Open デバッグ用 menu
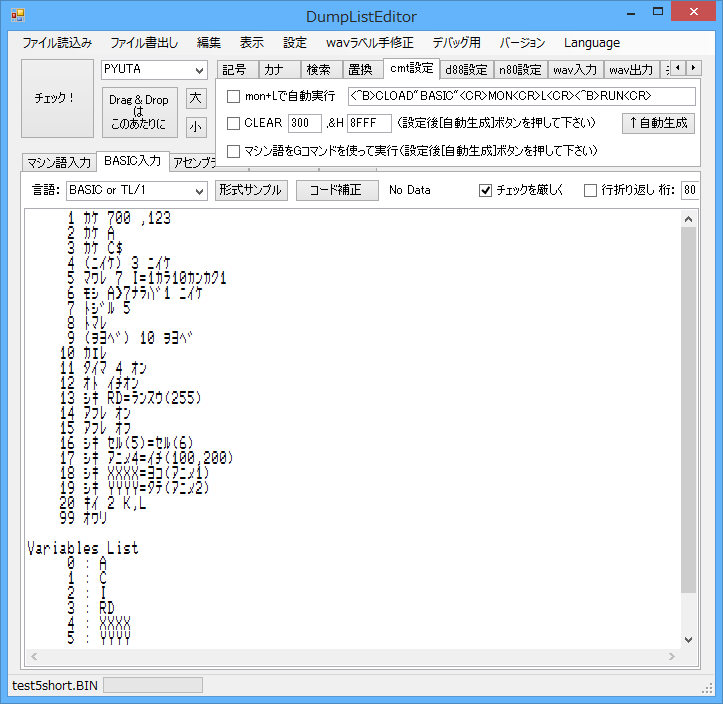 456,43
